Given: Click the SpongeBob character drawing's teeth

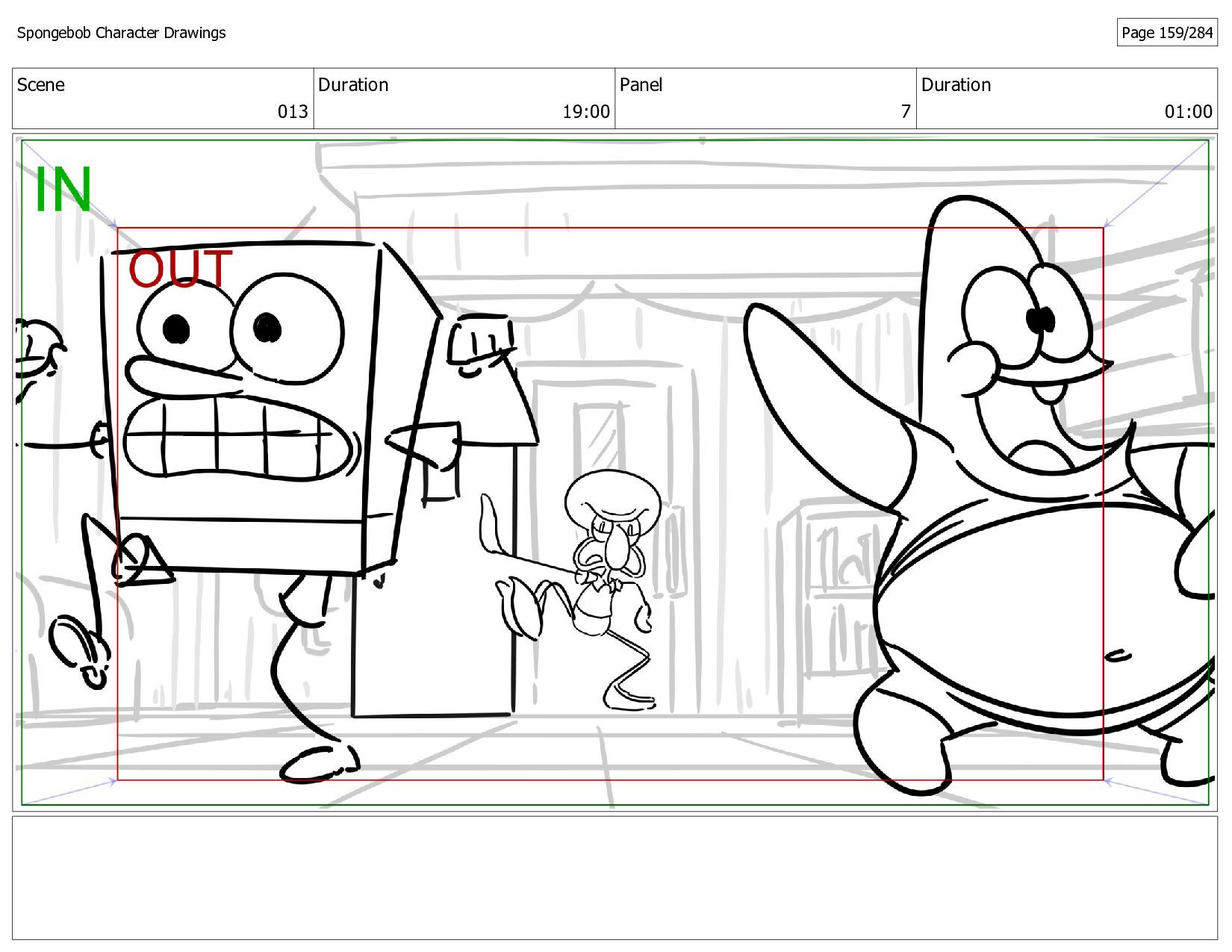Looking at the screenshot, I should (x=237, y=437).
